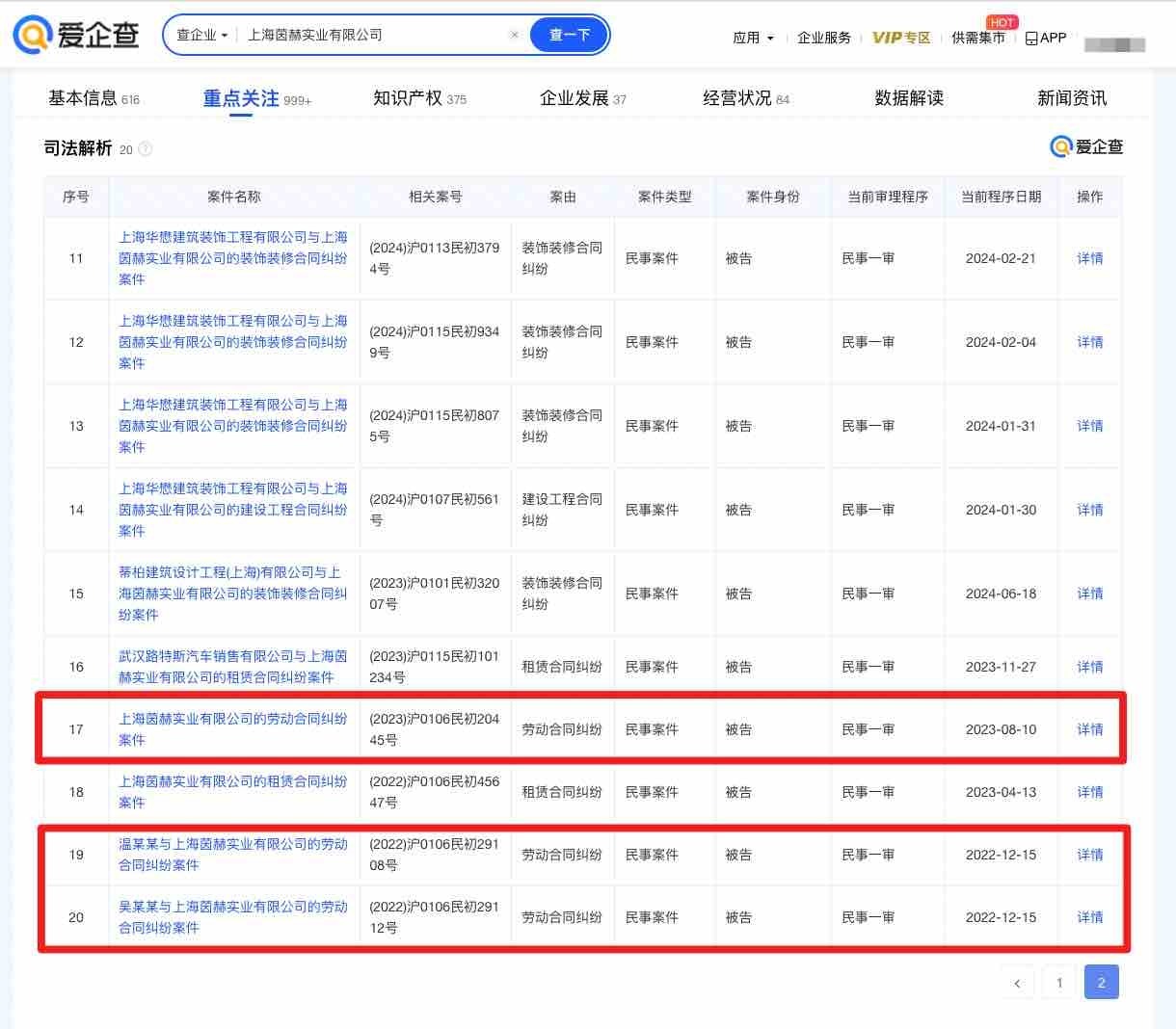Click 详情 for row 19

pyautogui.click(x=1090, y=855)
